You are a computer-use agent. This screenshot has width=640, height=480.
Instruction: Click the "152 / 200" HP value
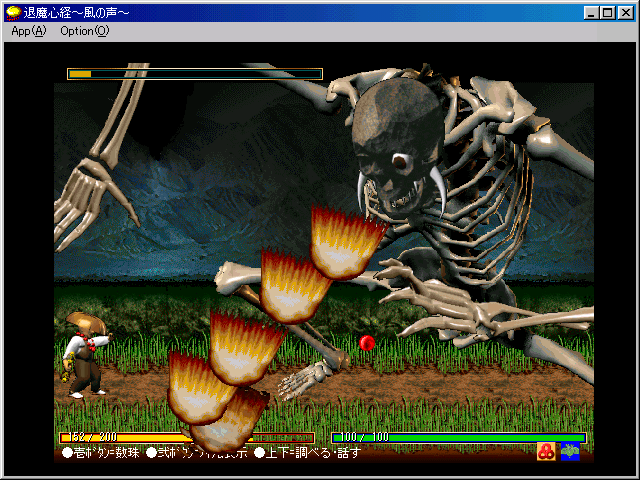click(93, 437)
